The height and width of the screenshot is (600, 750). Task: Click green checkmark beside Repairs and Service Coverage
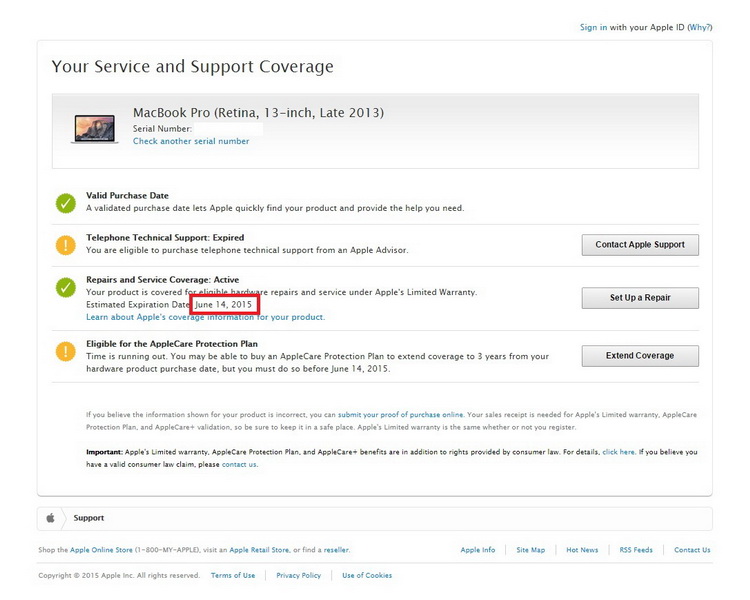coord(66,287)
